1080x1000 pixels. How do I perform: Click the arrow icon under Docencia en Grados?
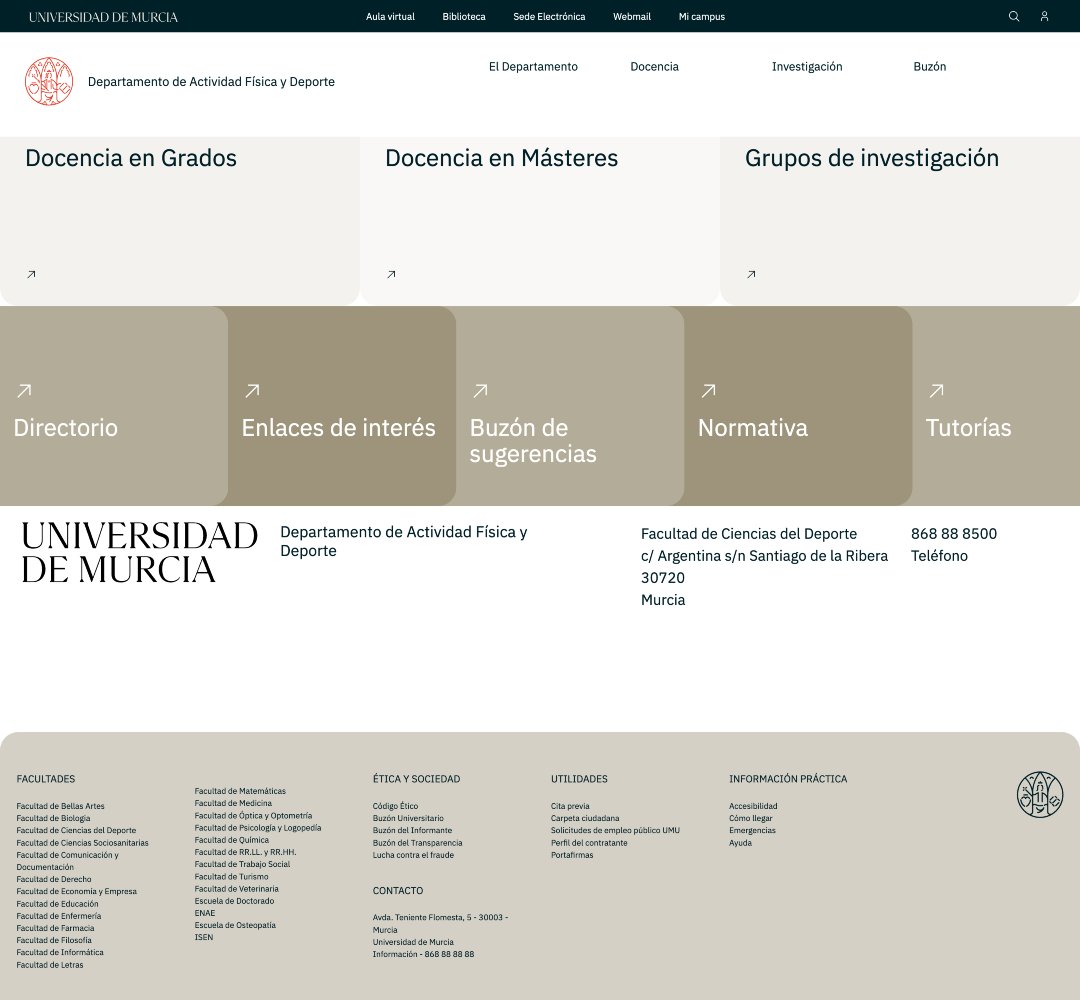pyautogui.click(x=31, y=274)
